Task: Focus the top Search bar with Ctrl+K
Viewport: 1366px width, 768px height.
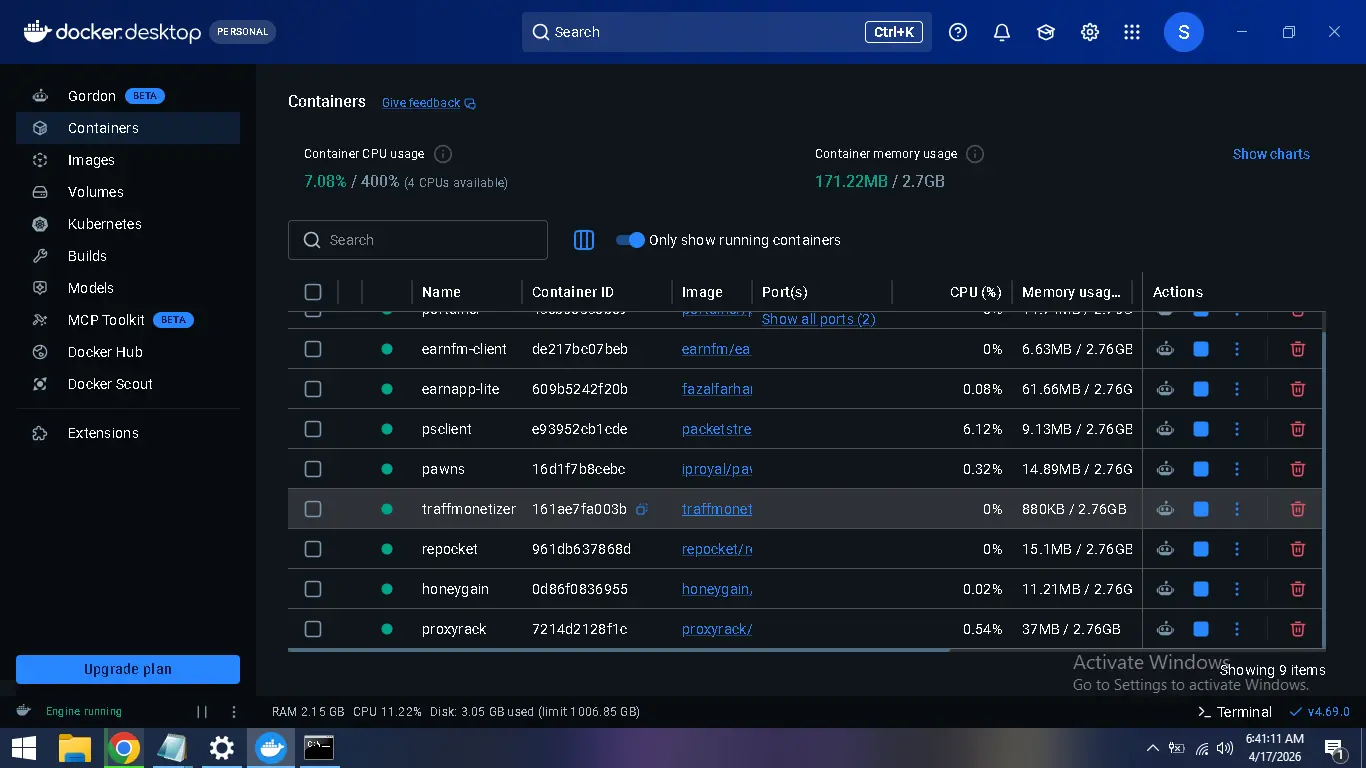Action: (x=727, y=32)
